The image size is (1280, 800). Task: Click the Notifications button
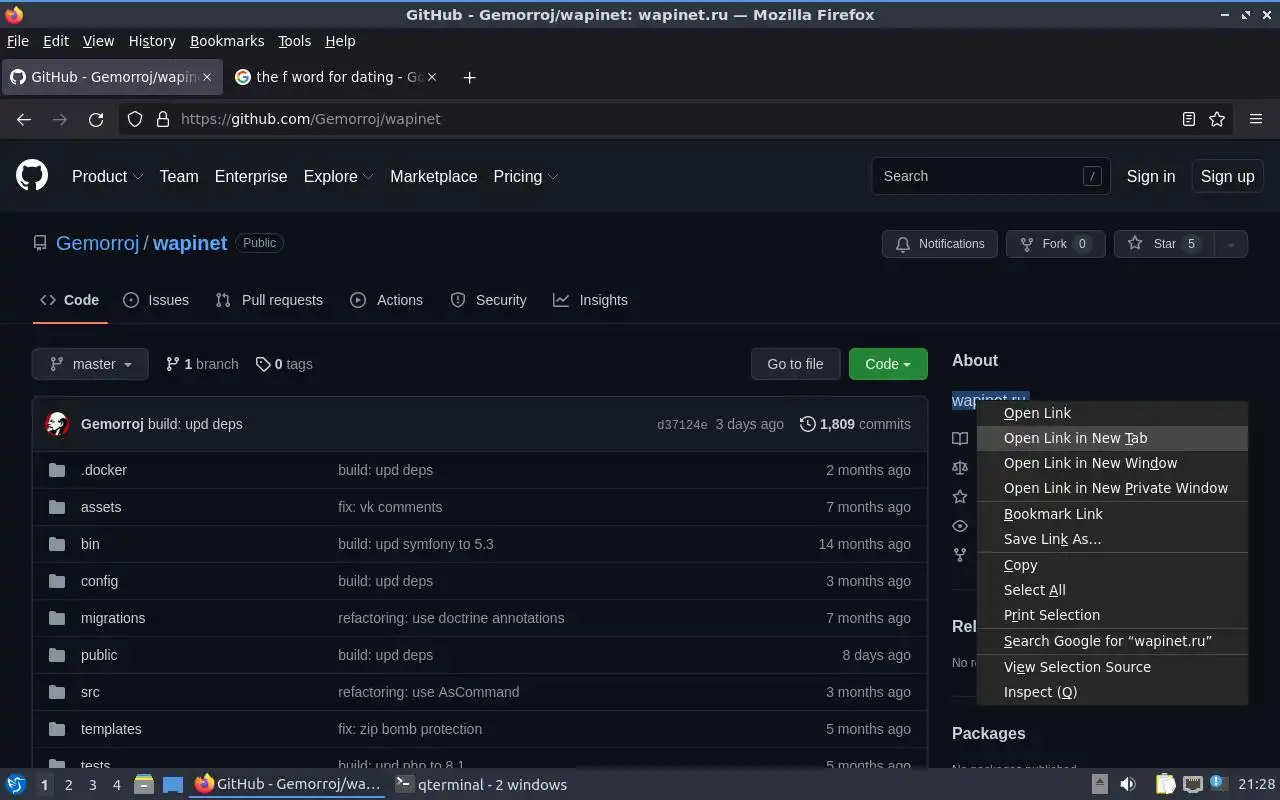click(940, 244)
